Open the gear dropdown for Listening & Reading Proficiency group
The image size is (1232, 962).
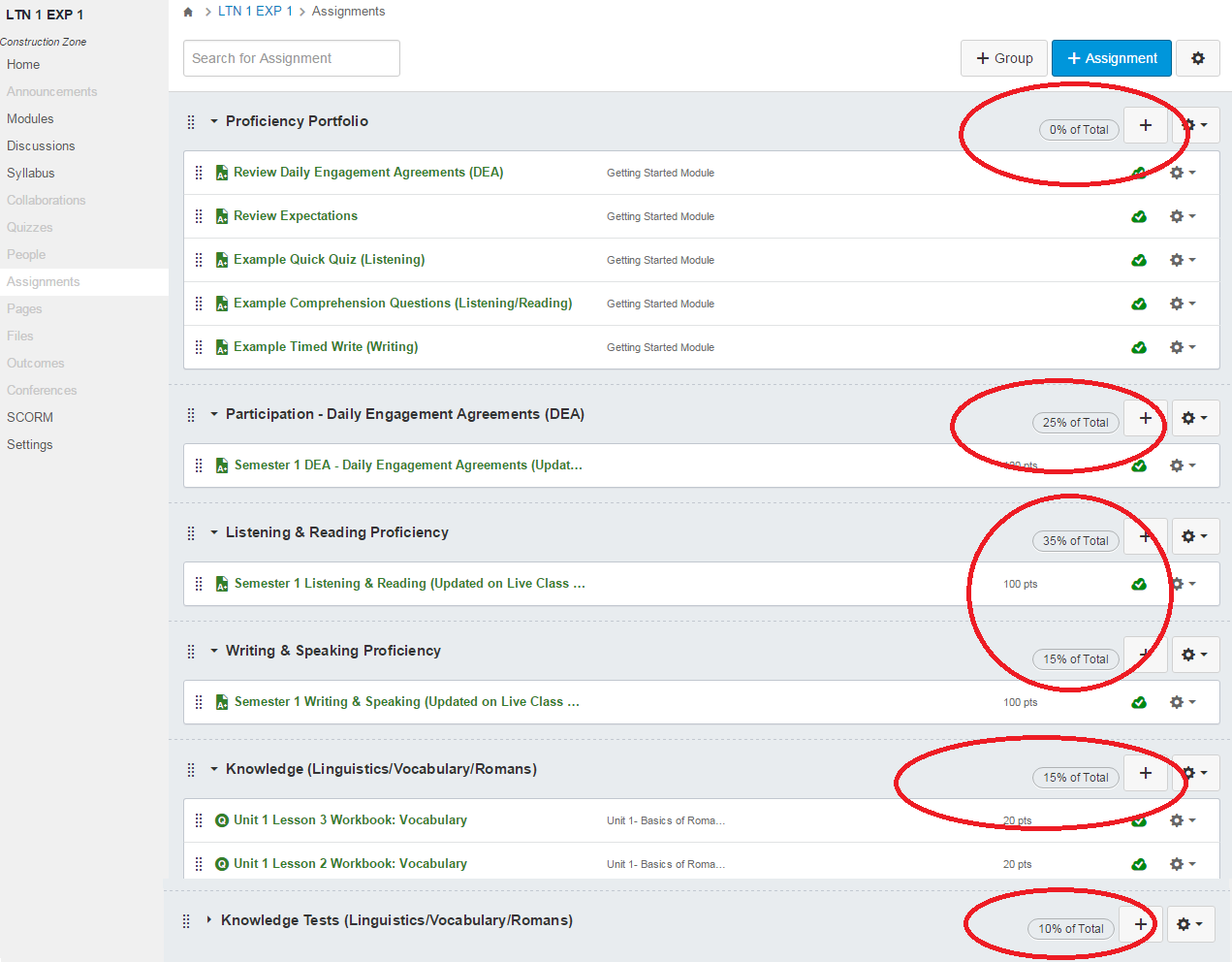pyautogui.click(x=1194, y=536)
